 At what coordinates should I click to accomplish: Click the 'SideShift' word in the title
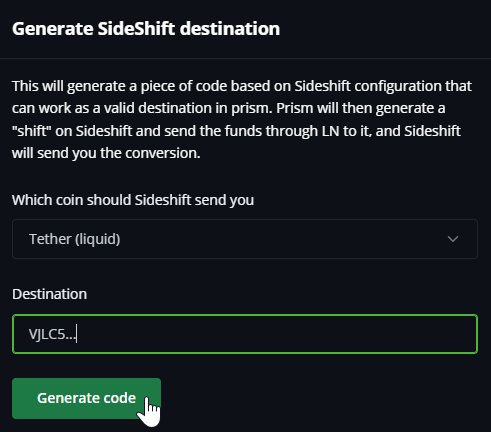[136, 29]
